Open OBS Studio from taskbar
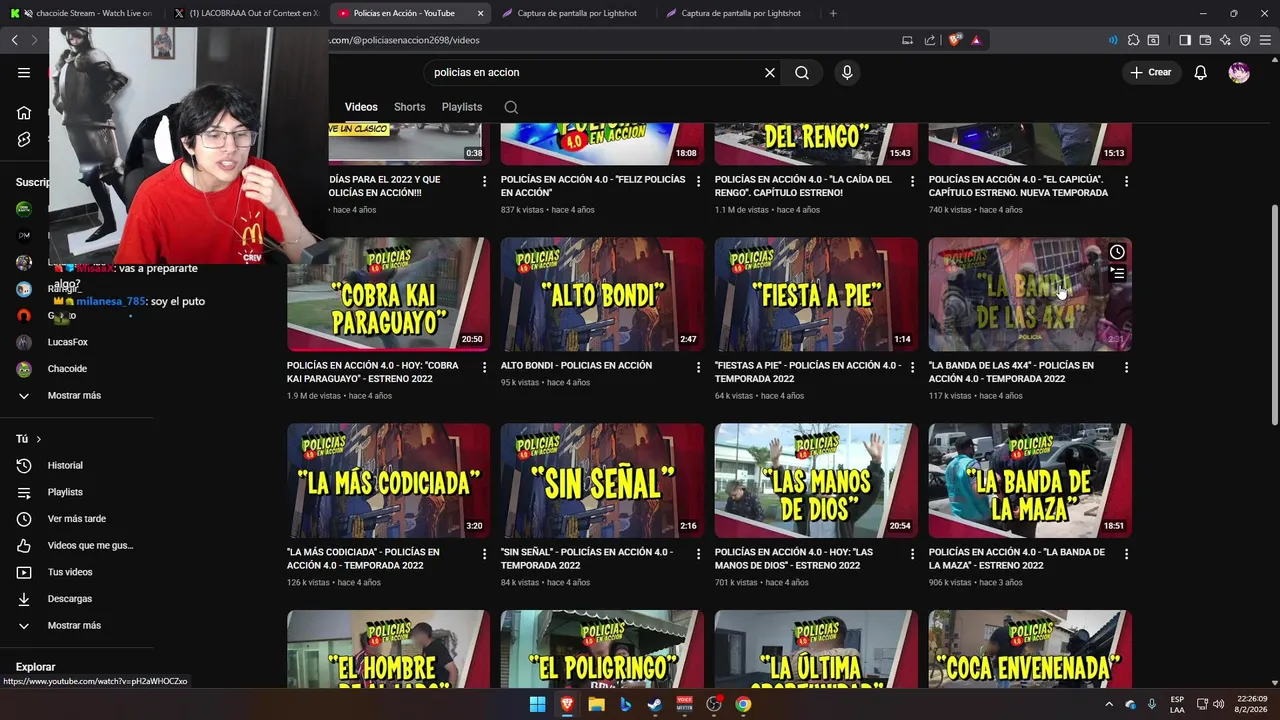The width and height of the screenshot is (1280, 720). tap(714, 704)
